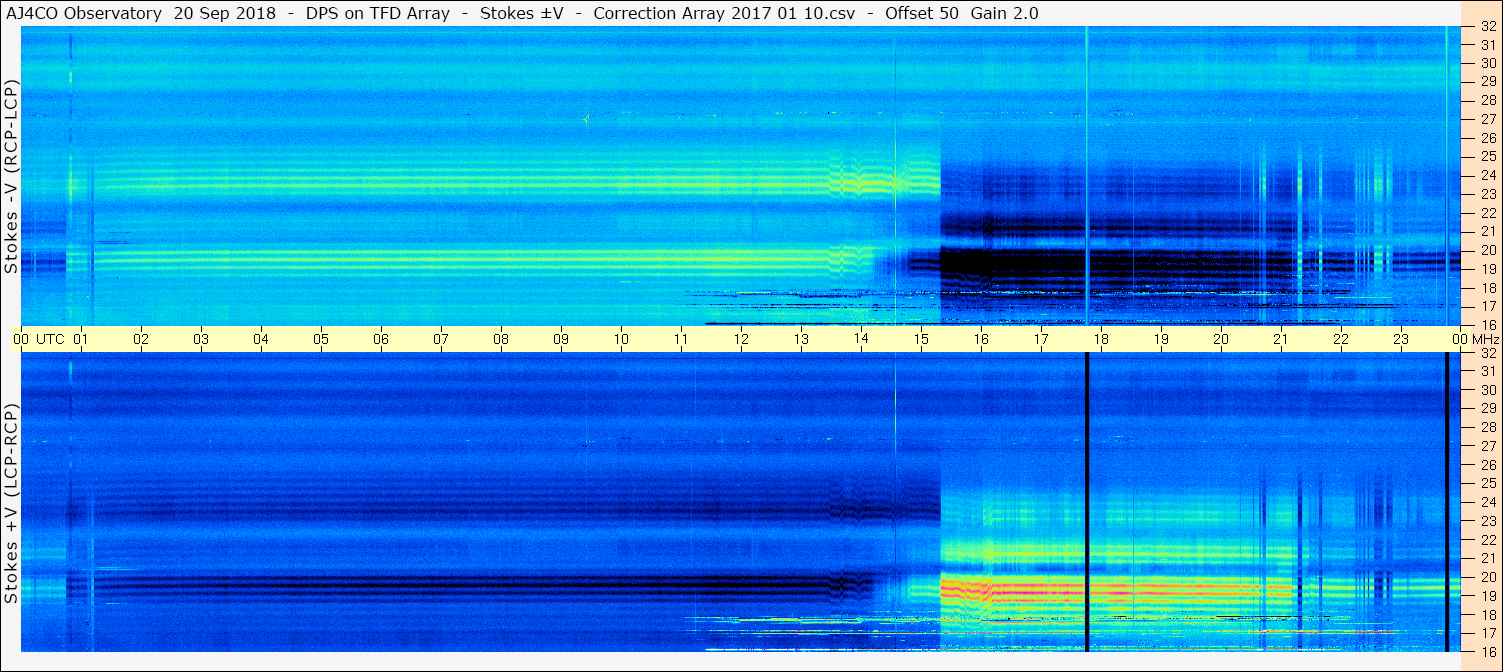
Task: Select the 22 hour marker on time axis
Action: pos(1341,339)
